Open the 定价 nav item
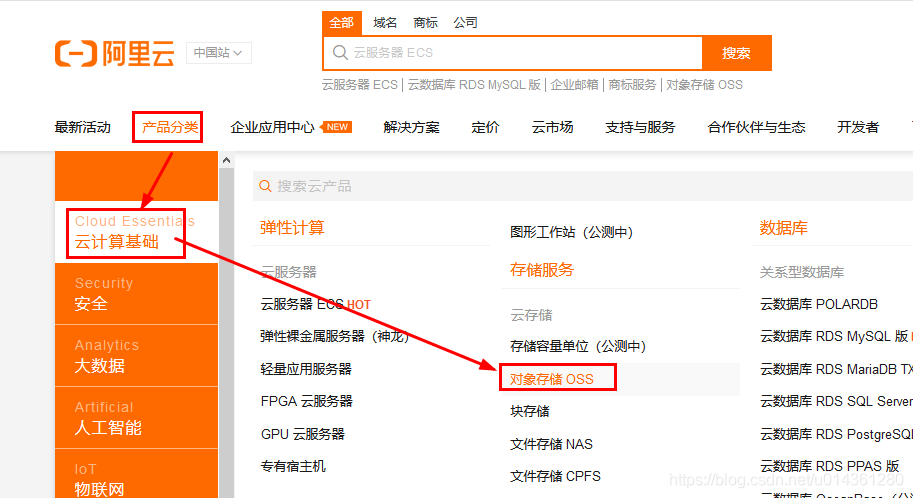 tap(486, 127)
